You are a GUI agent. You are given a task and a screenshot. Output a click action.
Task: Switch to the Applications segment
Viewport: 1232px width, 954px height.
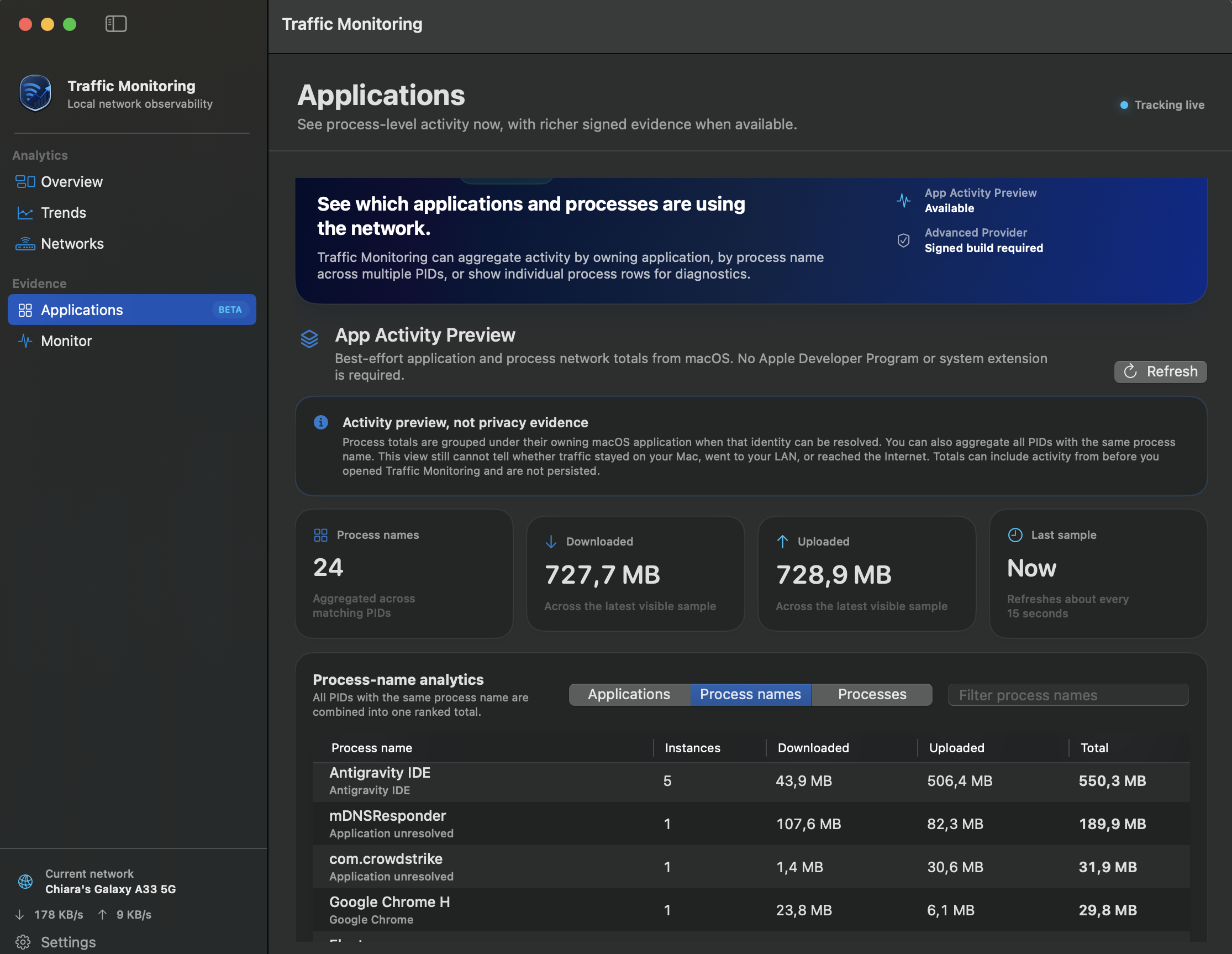[x=629, y=694]
